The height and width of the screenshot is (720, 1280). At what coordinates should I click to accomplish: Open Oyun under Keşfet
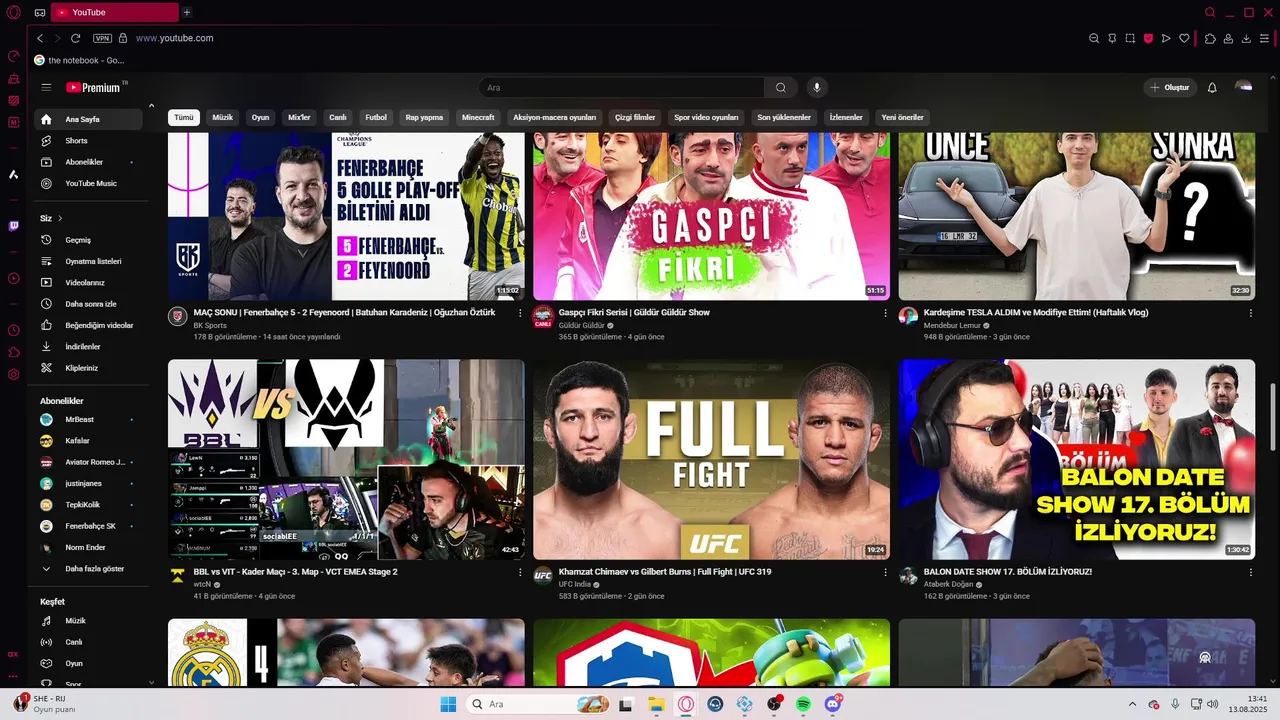(88, 663)
